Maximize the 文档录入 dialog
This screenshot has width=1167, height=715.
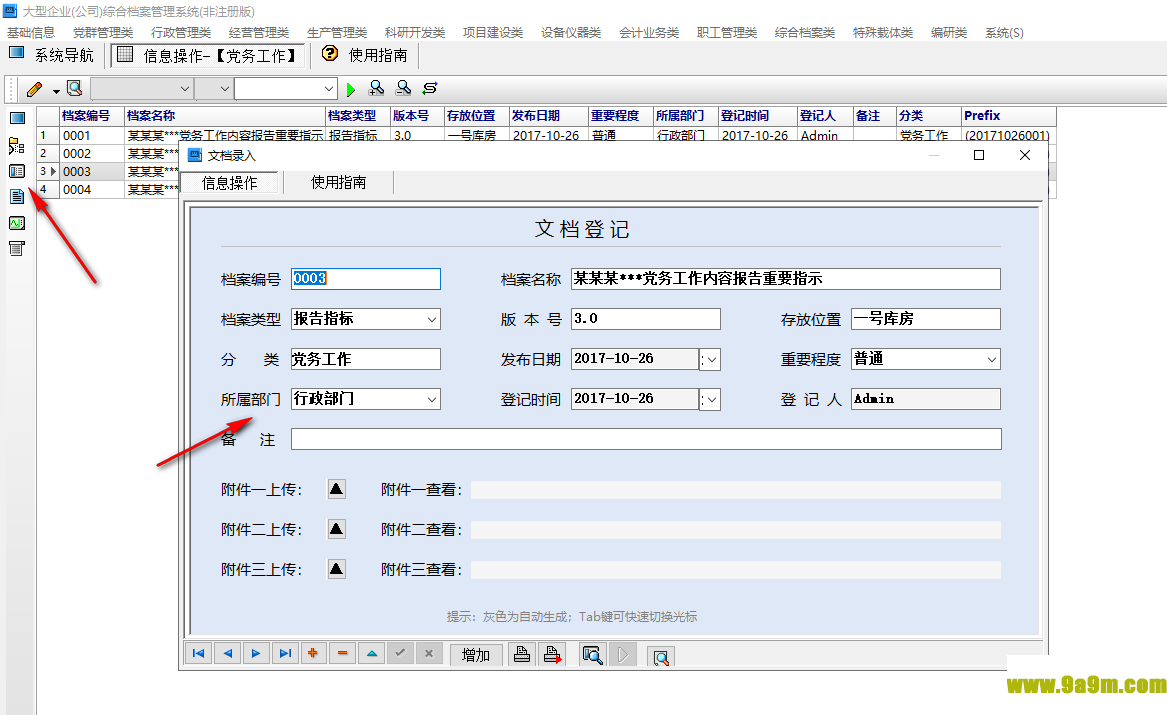pyautogui.click(x=979, y=155)
